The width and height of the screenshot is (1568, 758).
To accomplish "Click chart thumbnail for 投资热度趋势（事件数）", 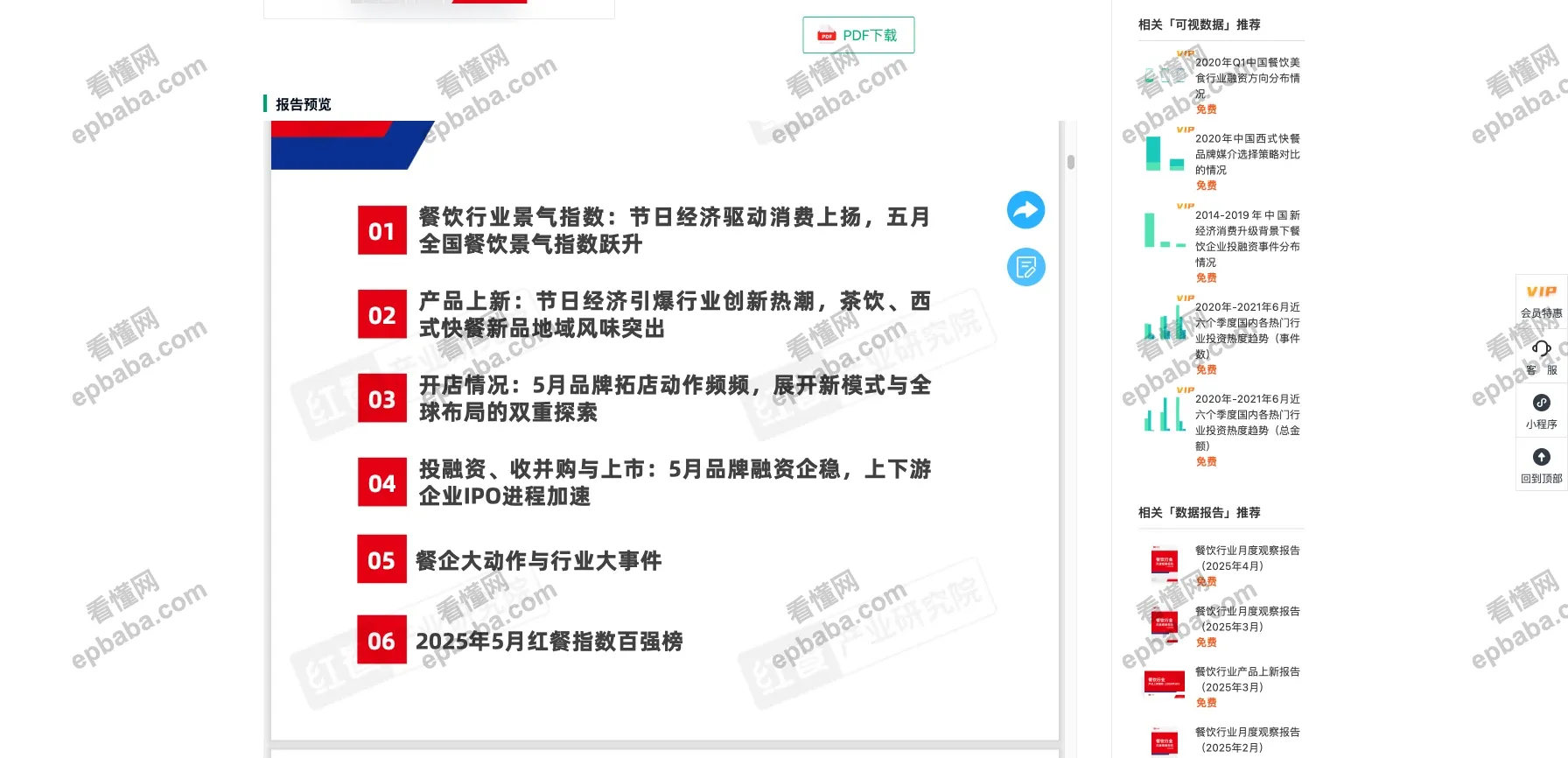I will [1165, 320].
